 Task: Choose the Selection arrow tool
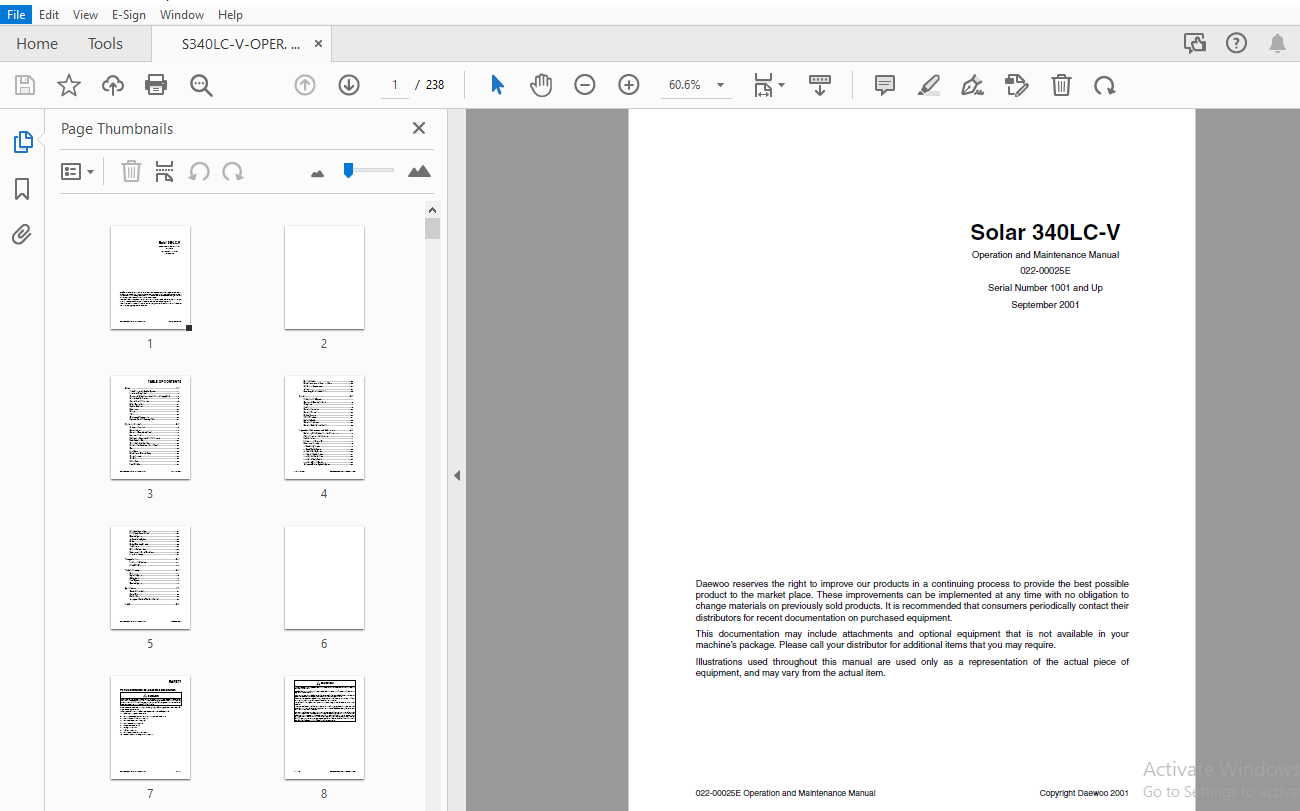click(x=497, y=85)
